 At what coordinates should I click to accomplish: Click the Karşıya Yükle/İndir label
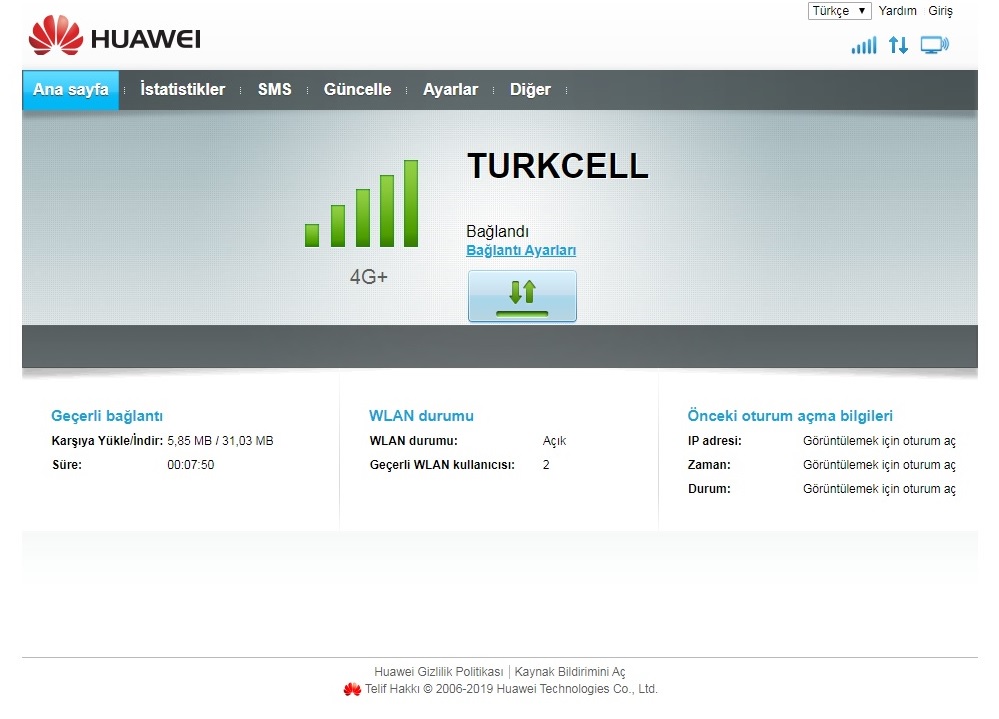click(x=107, y=441)
